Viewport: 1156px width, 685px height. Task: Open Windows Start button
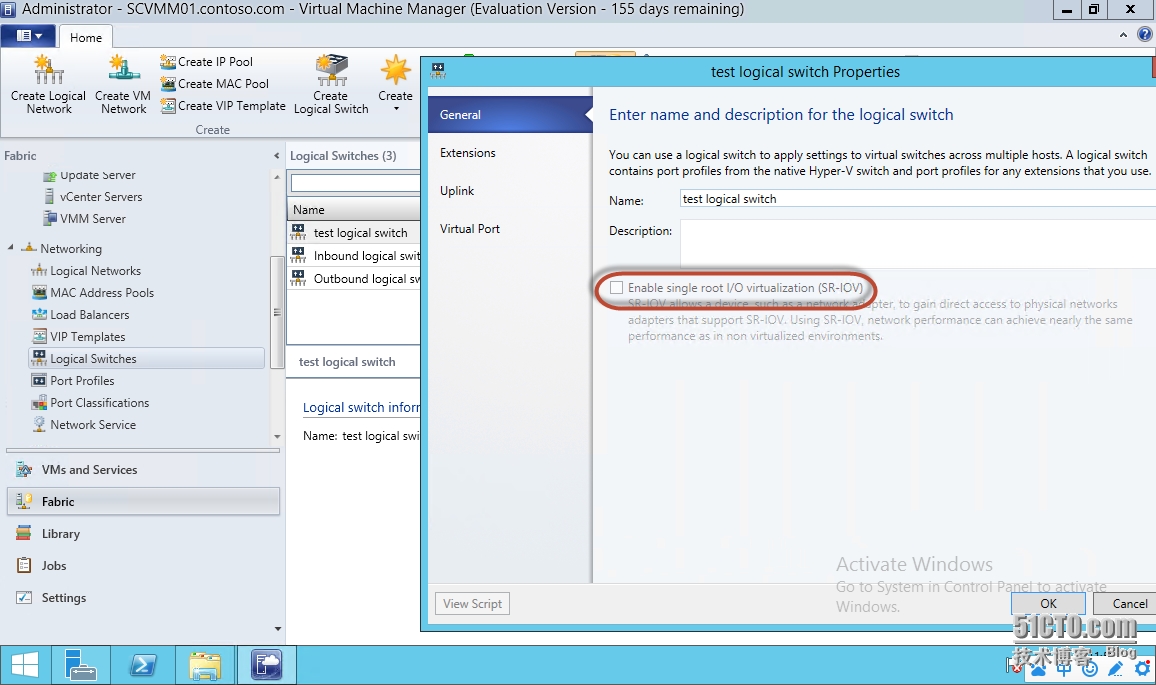25,665
